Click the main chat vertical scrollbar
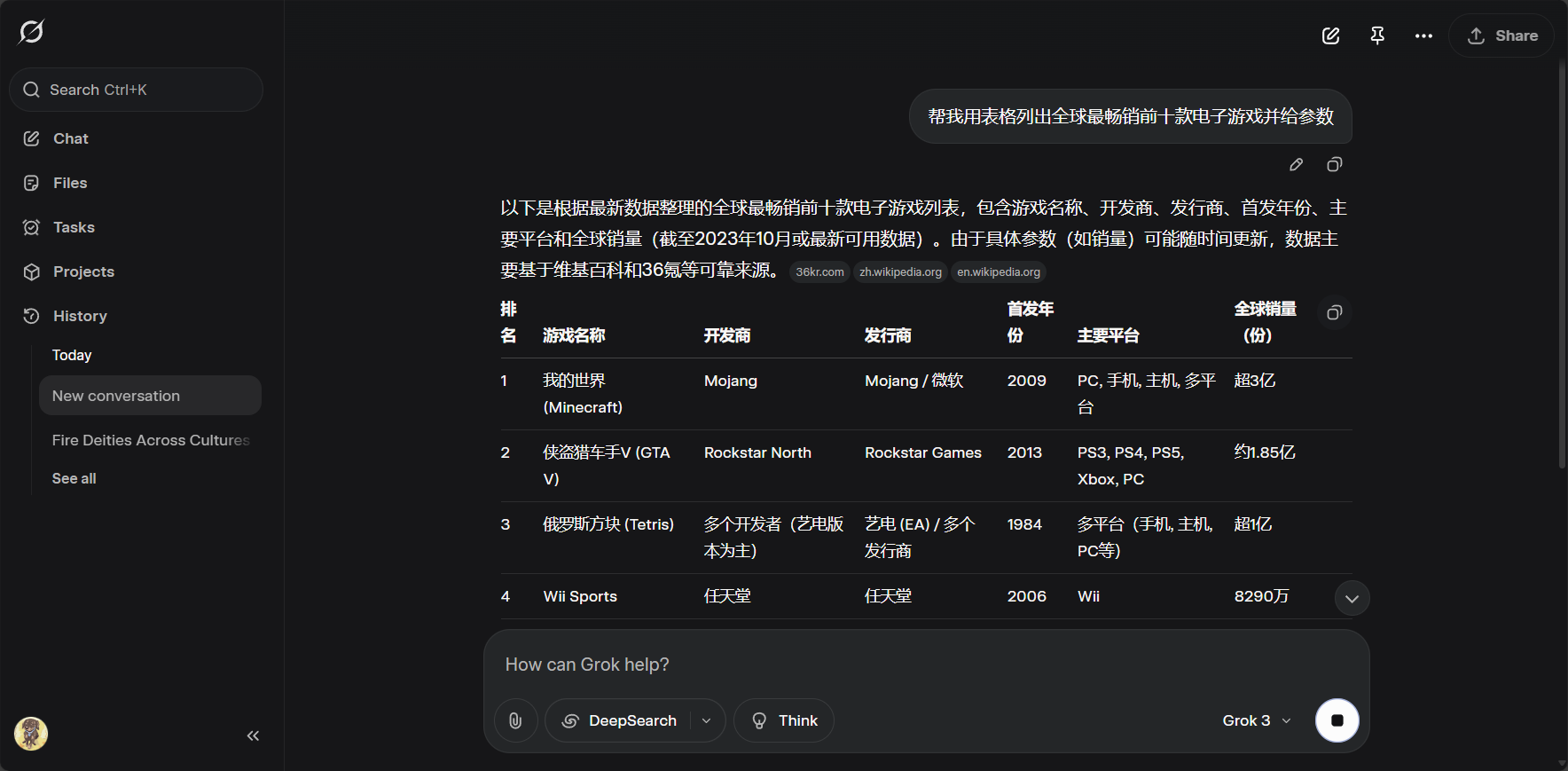 tap(1562, 266)
